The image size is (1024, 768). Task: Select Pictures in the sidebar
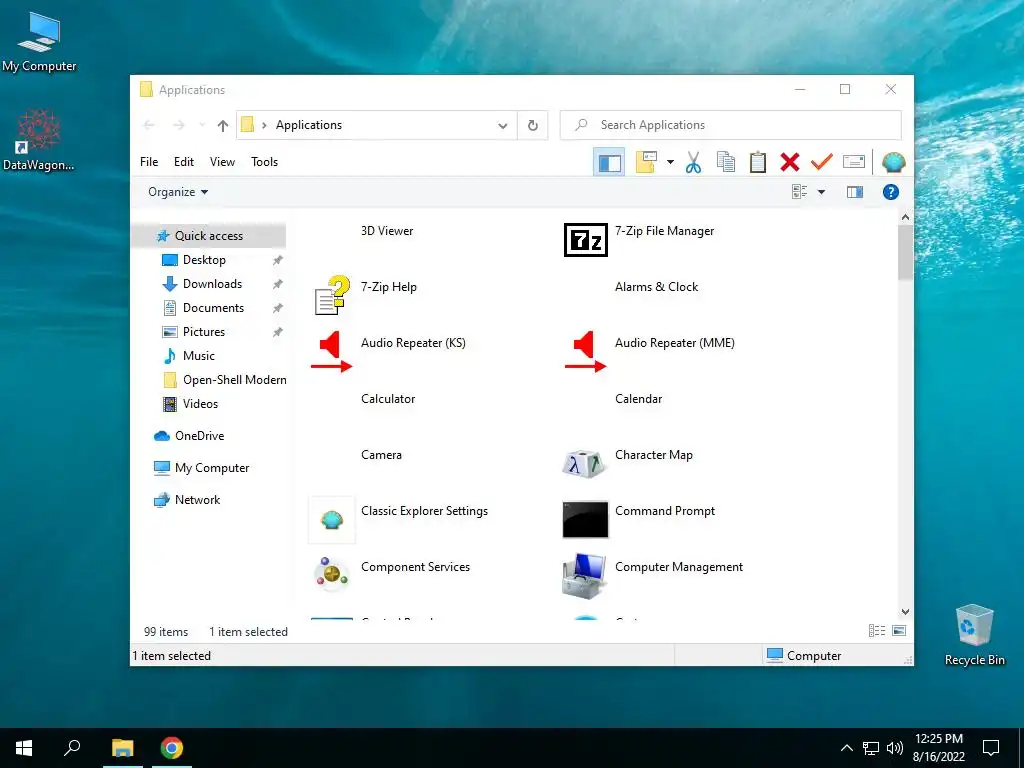[x=204, y=332]
